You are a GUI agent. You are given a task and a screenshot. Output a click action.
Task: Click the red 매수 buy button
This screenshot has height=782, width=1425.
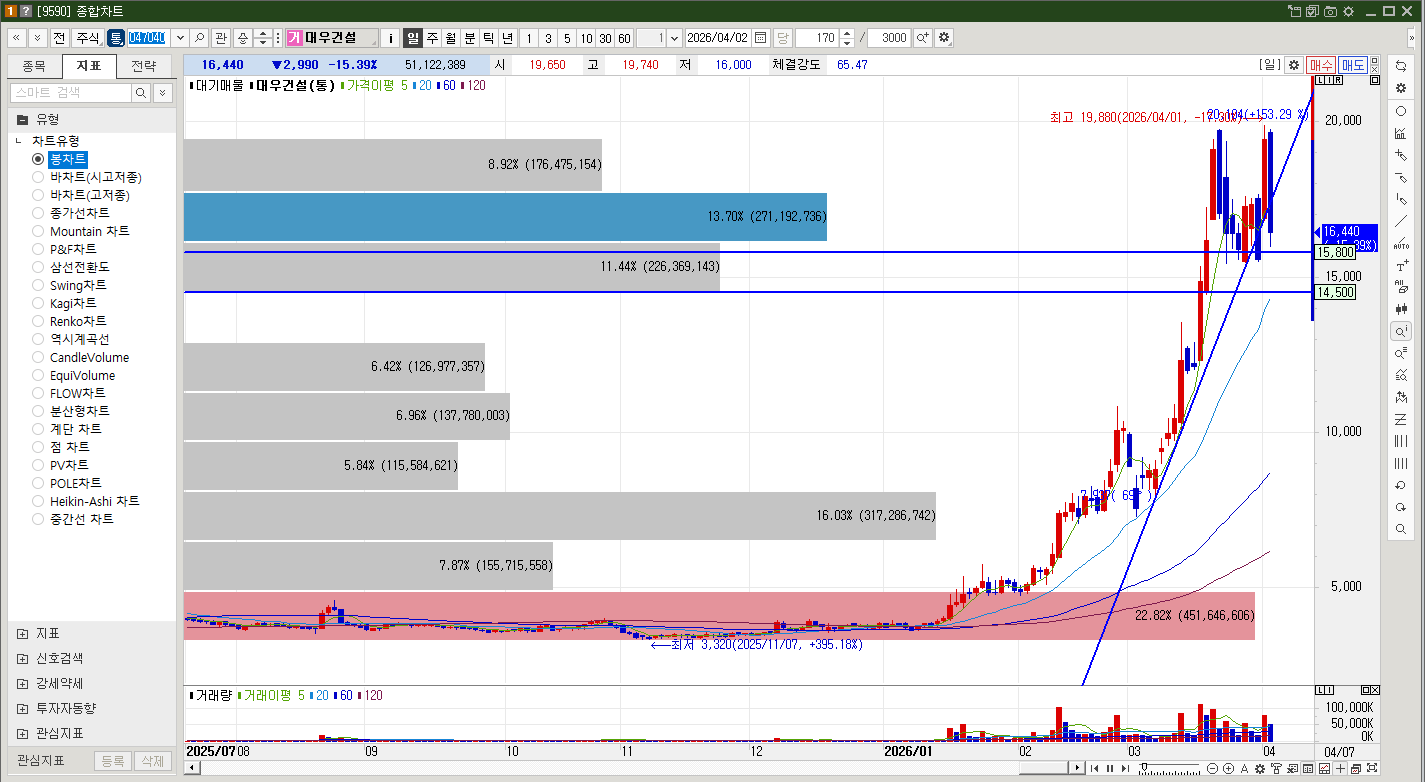click(x=1320, y=65)
